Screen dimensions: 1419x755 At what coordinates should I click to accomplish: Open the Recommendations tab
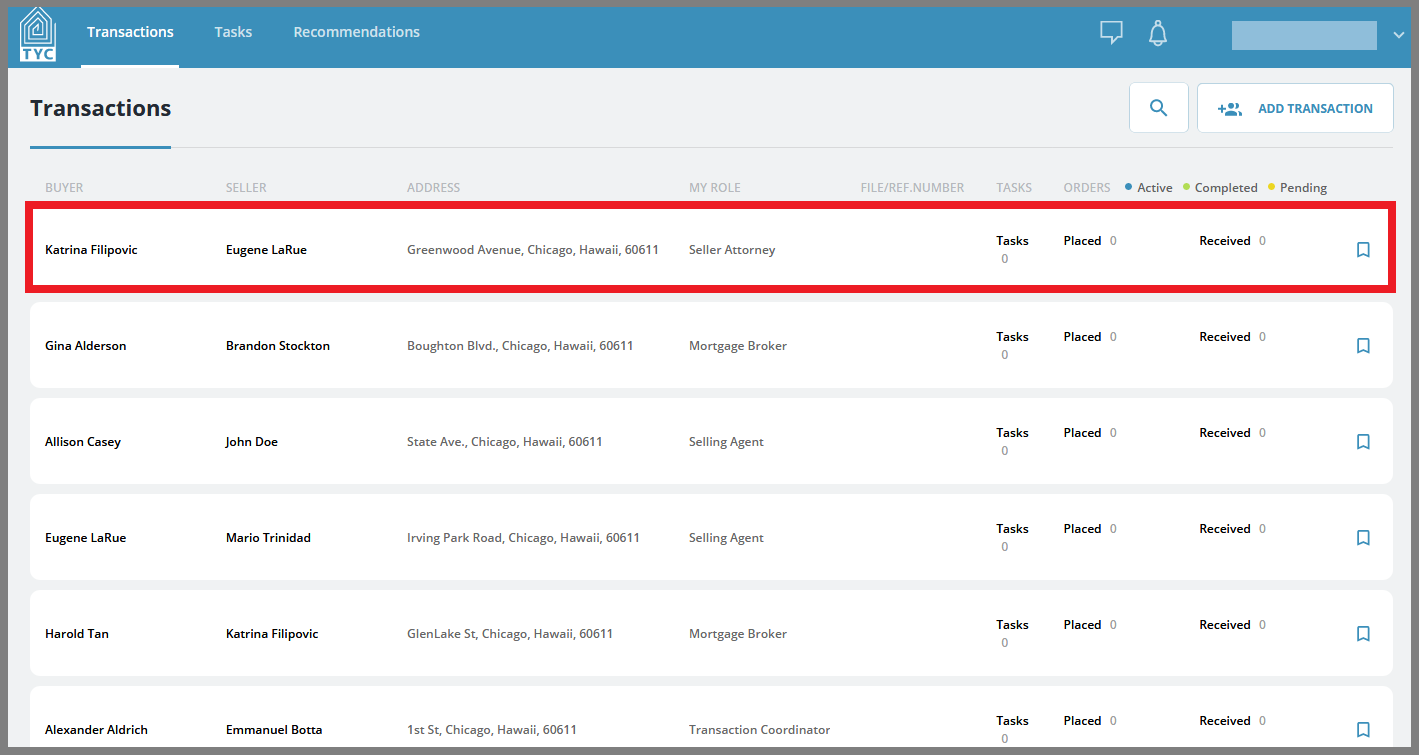357,32
